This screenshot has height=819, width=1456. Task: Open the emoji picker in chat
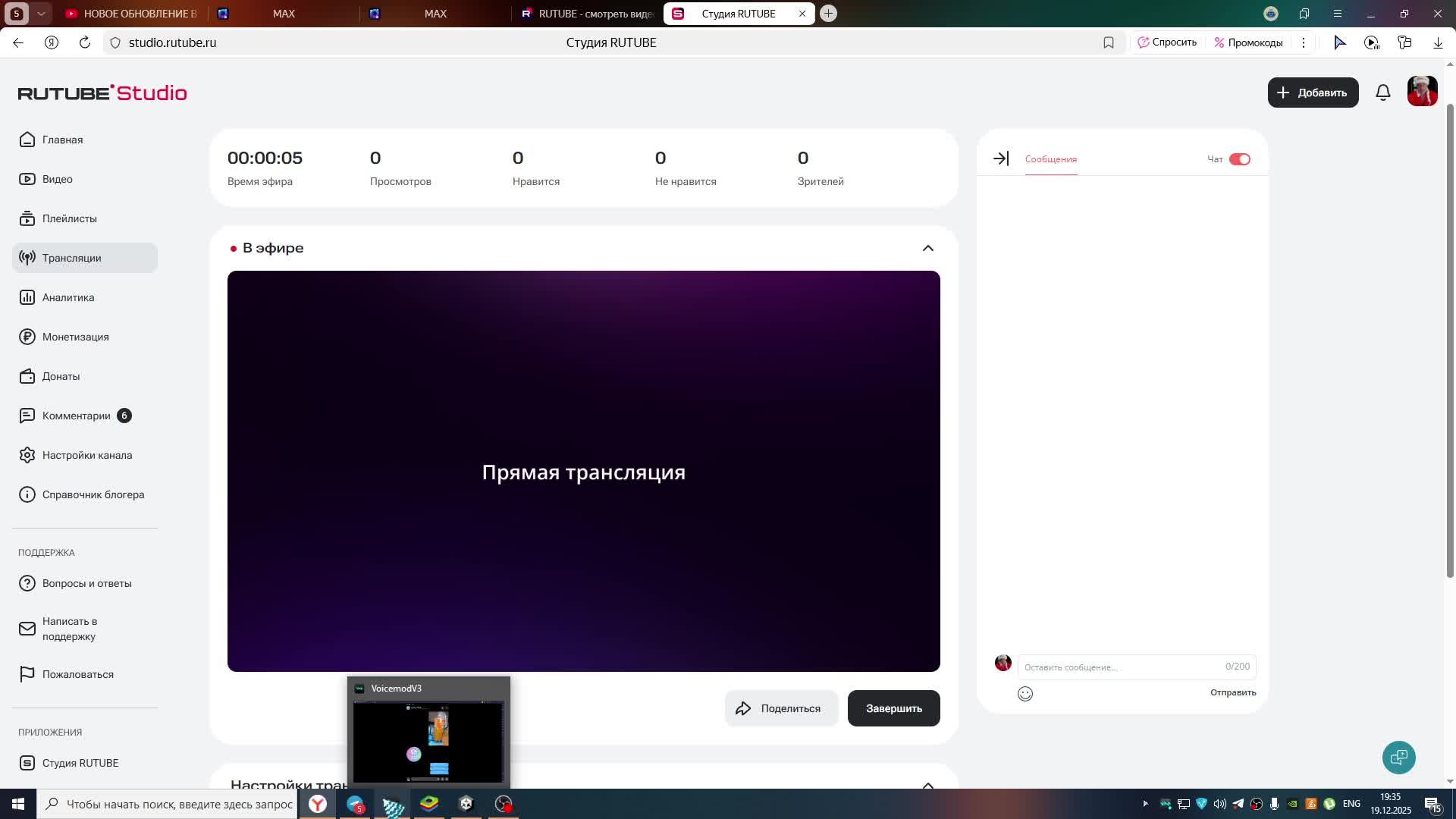point(1025,694)
